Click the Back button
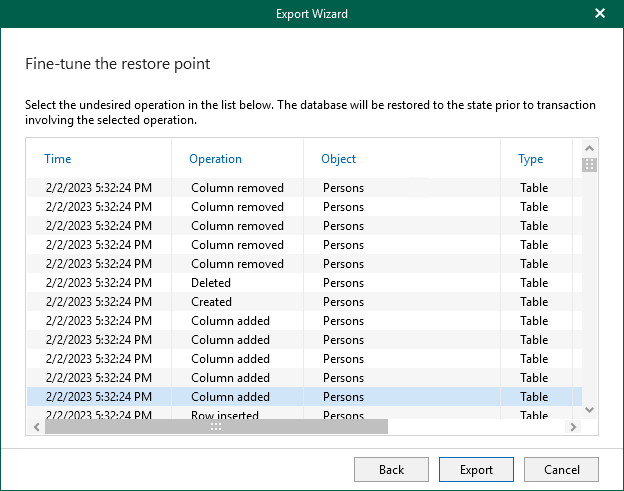Viewport: 624px width, 491px height. pos(391,469)
